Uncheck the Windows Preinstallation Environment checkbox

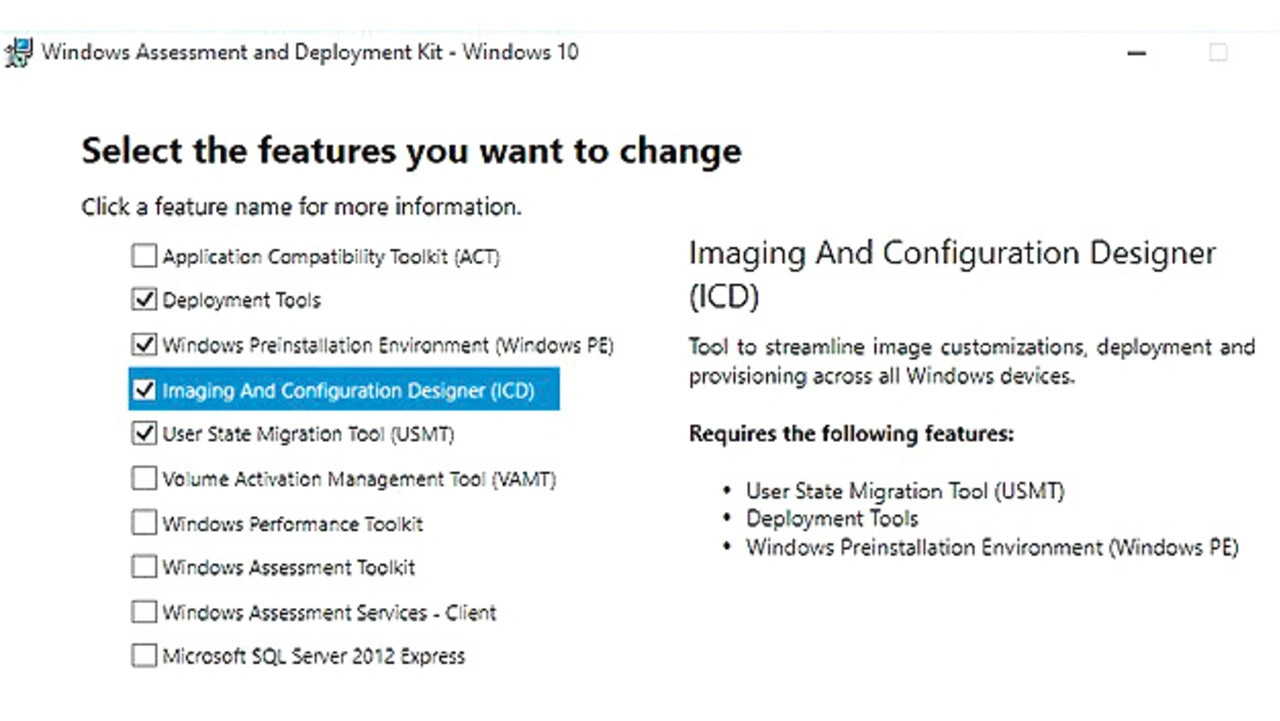pyautogui.click(x=144, y=345)
